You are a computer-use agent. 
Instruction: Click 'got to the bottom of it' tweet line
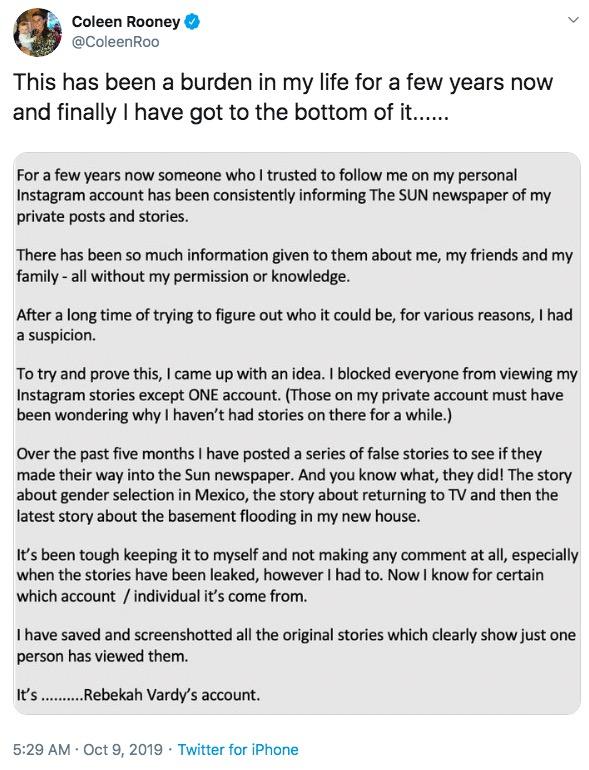pos(230,112)
